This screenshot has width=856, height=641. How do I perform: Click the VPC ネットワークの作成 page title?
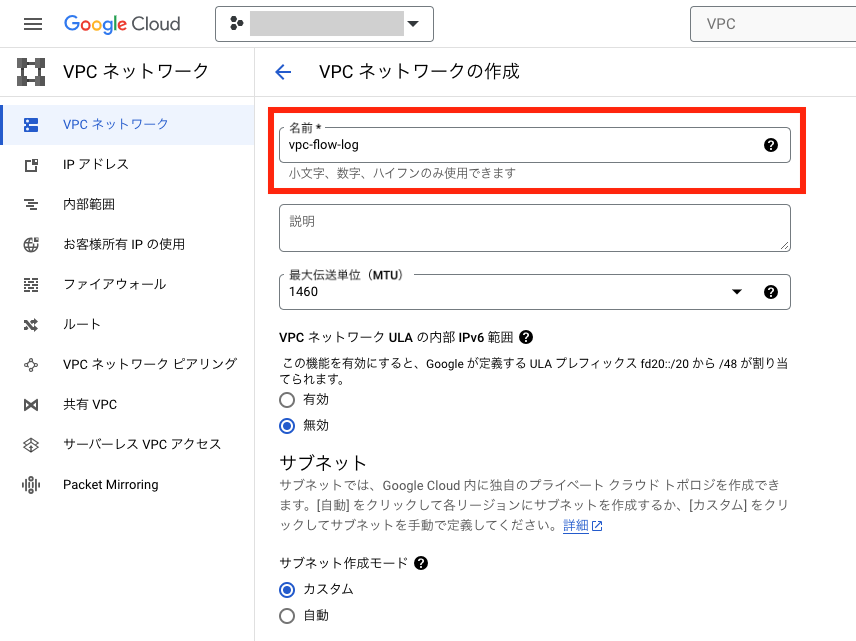click(419, 72)
